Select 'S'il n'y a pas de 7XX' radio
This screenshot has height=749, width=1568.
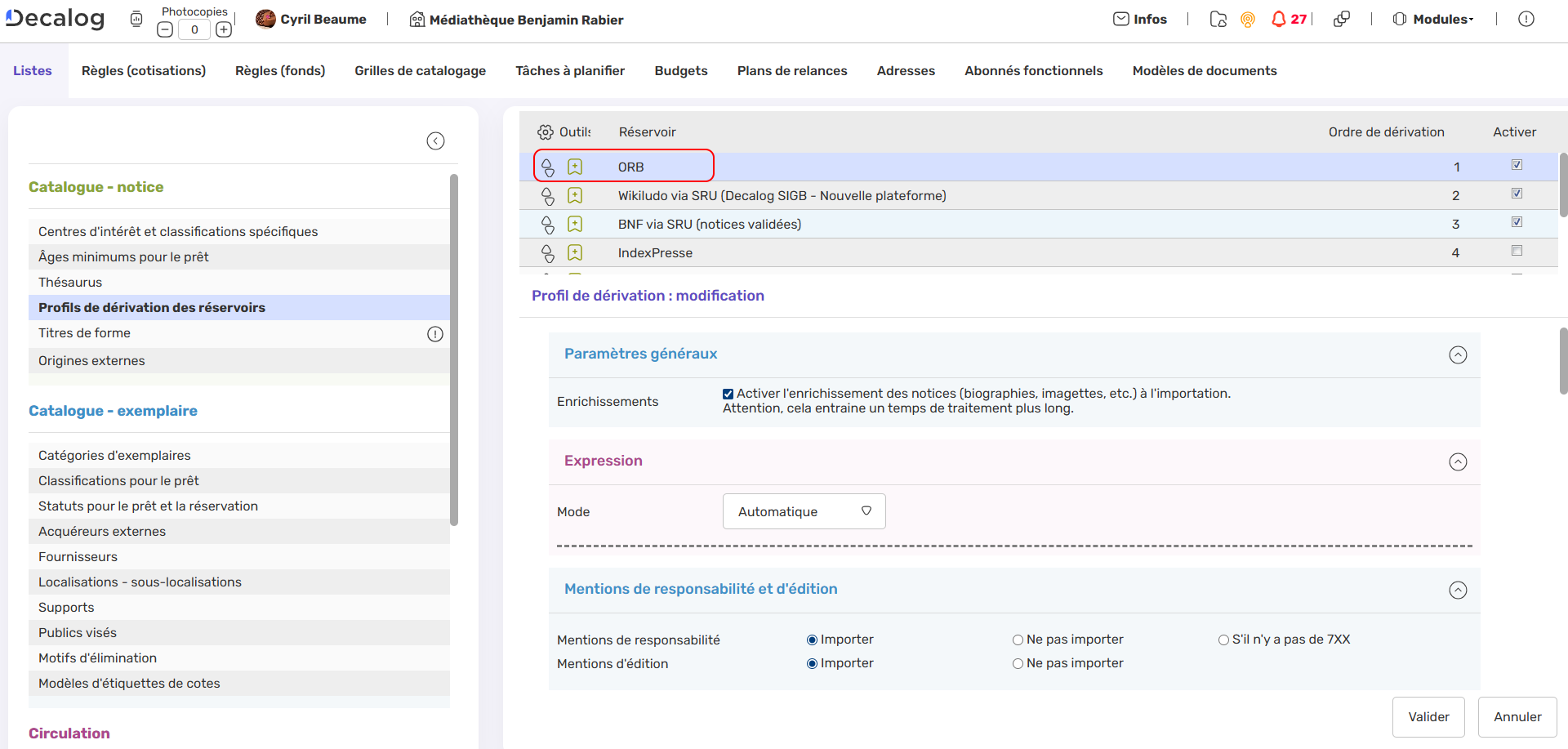click(1223, 640)
